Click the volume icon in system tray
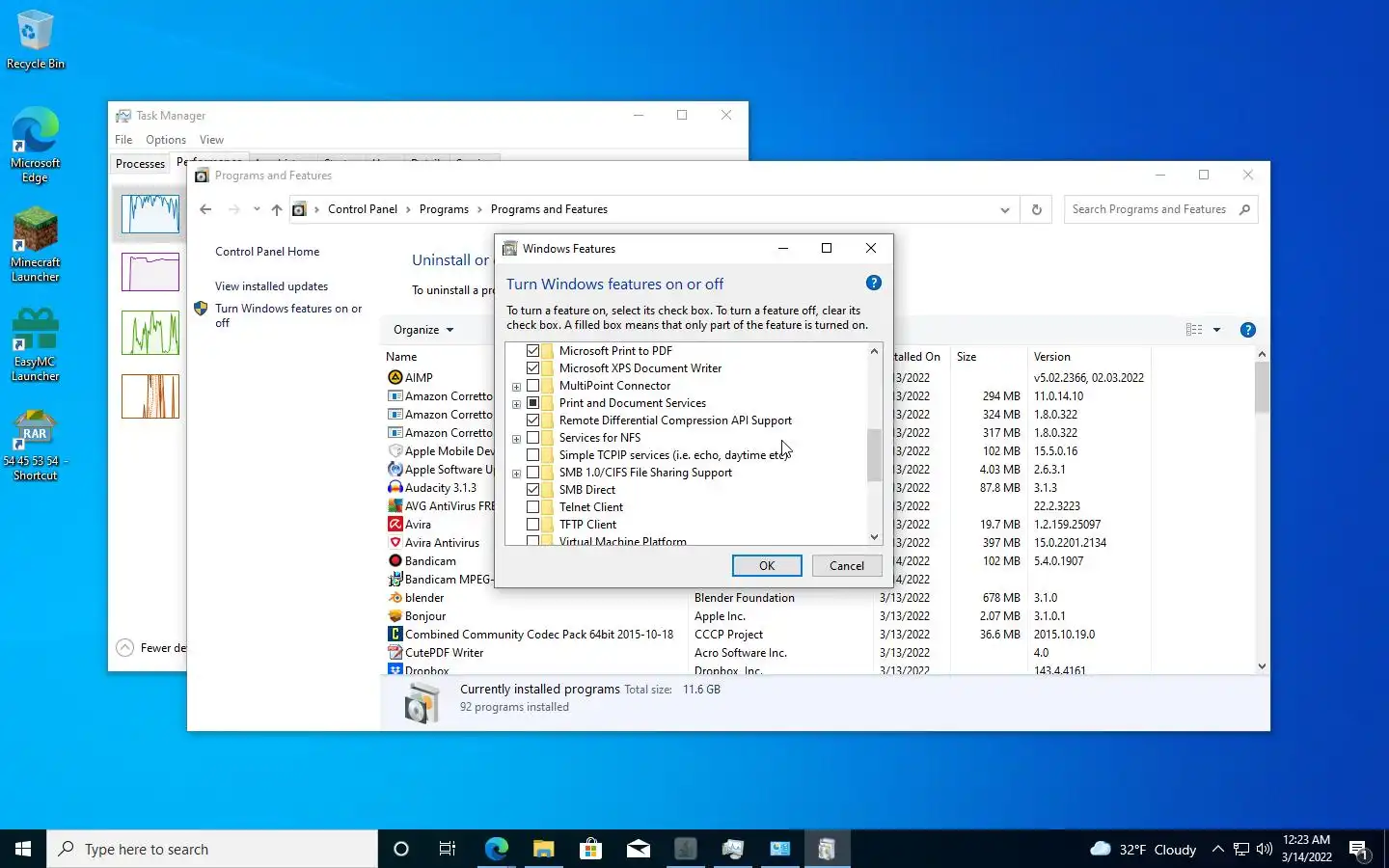This screenshot has height=868, width=1389. point(1265,849)
